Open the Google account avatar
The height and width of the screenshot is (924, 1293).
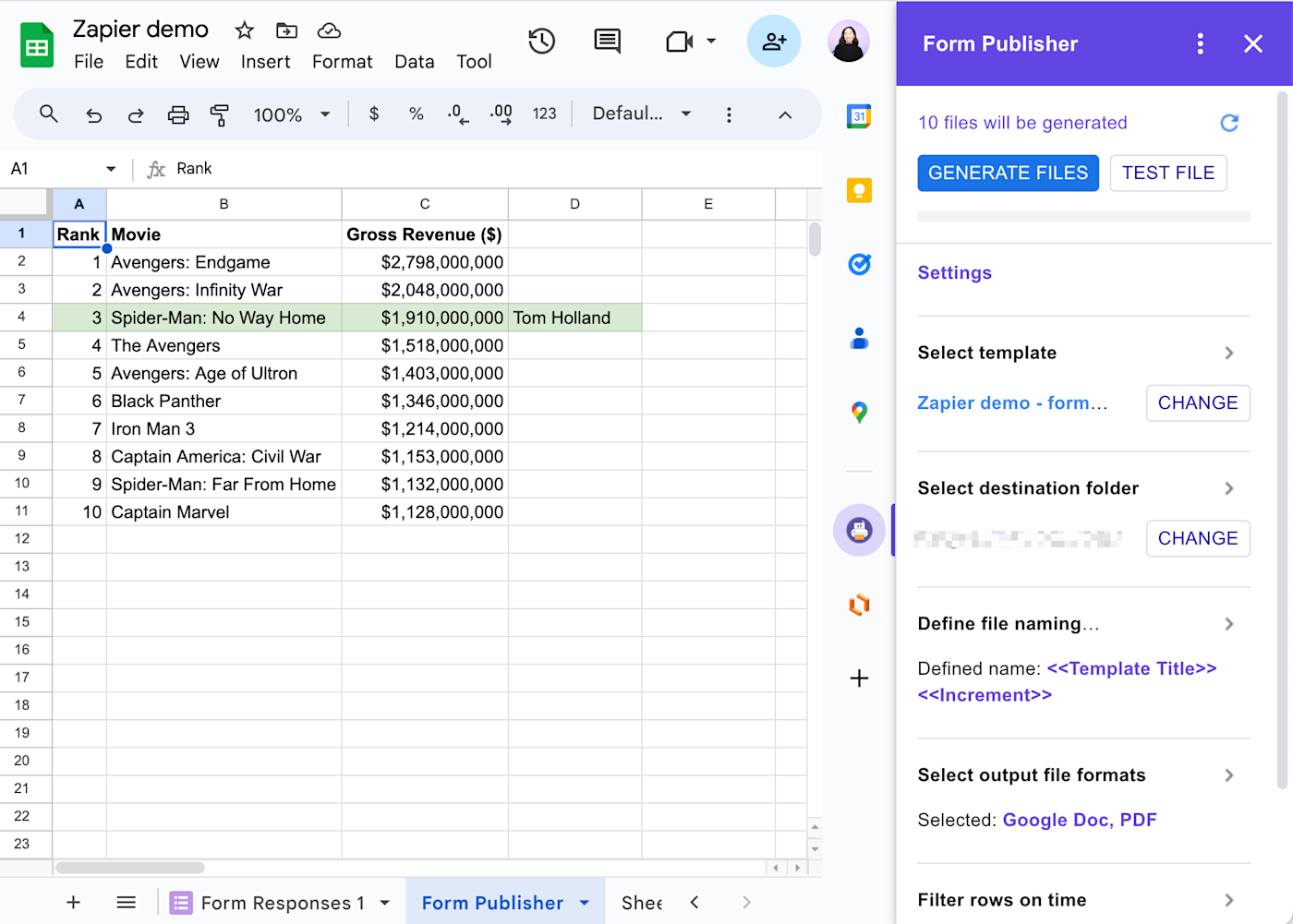(849, 42)
